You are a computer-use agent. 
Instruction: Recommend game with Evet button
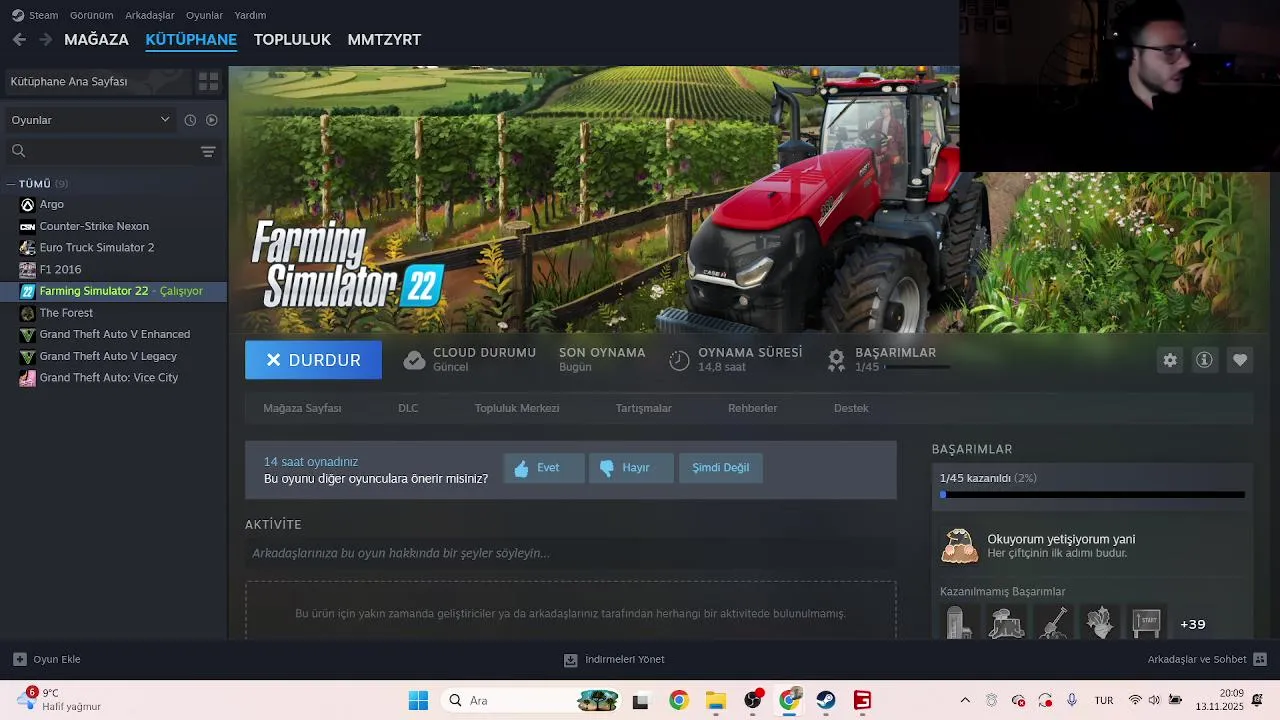pos(544,468)
